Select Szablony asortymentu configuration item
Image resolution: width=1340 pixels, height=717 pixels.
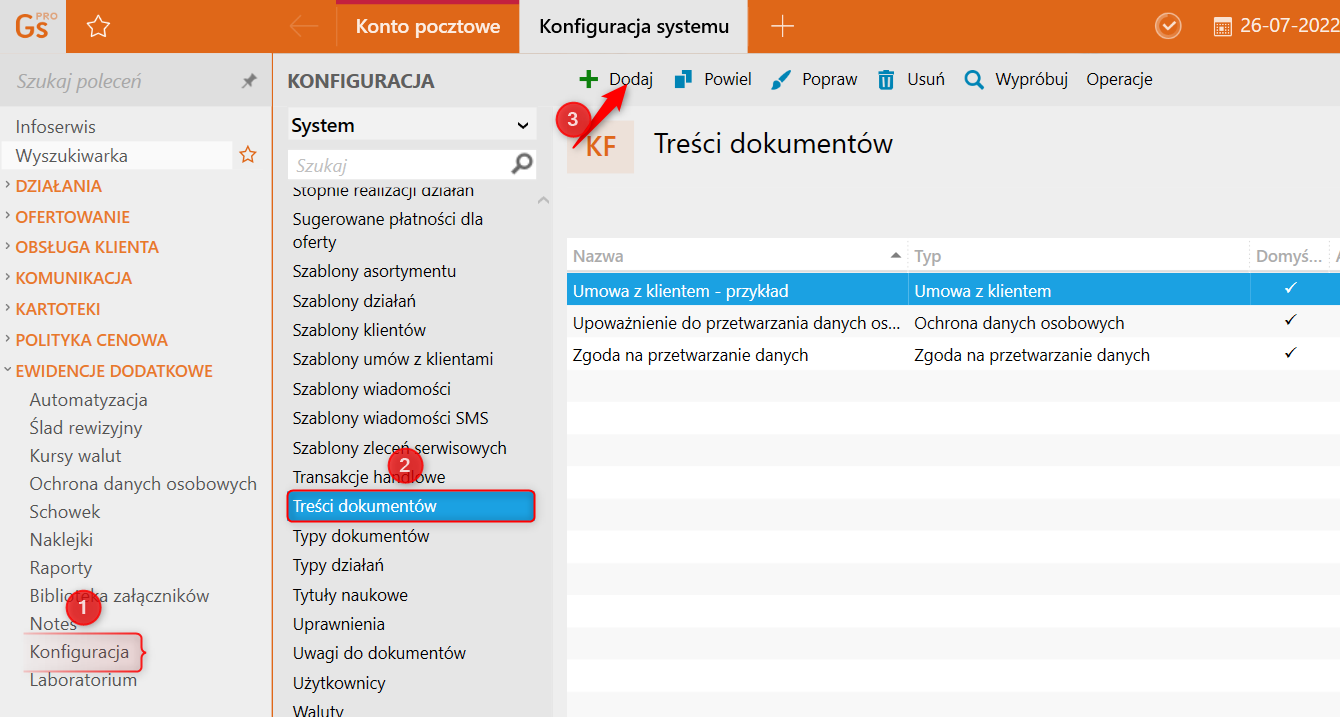click(x=374, y=271)
